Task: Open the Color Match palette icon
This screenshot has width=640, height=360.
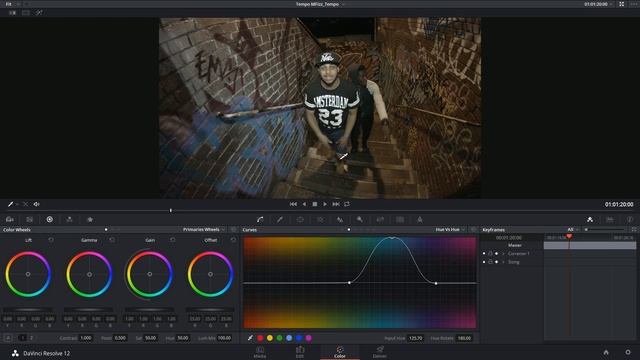Action: coord(29,220)
